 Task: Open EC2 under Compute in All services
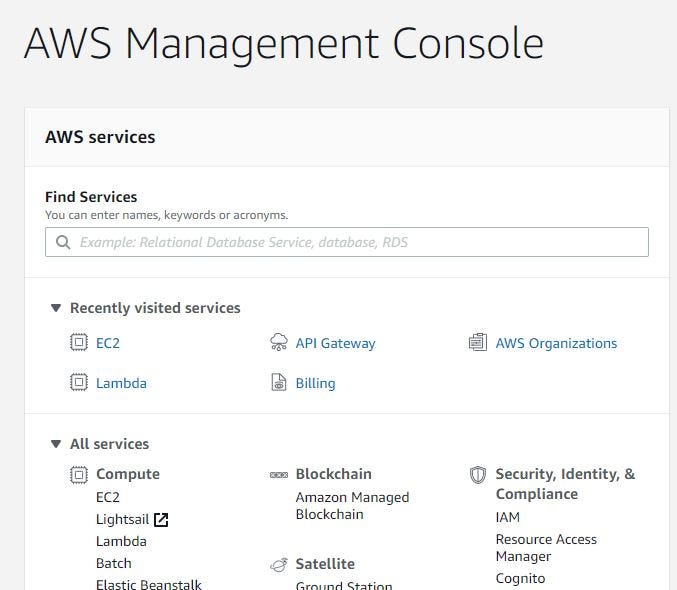click(108, 497)
